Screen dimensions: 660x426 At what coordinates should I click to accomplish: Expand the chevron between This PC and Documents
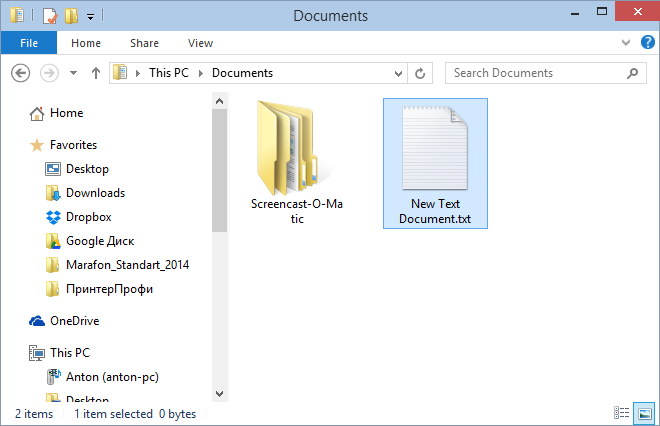tap(201, 73)
